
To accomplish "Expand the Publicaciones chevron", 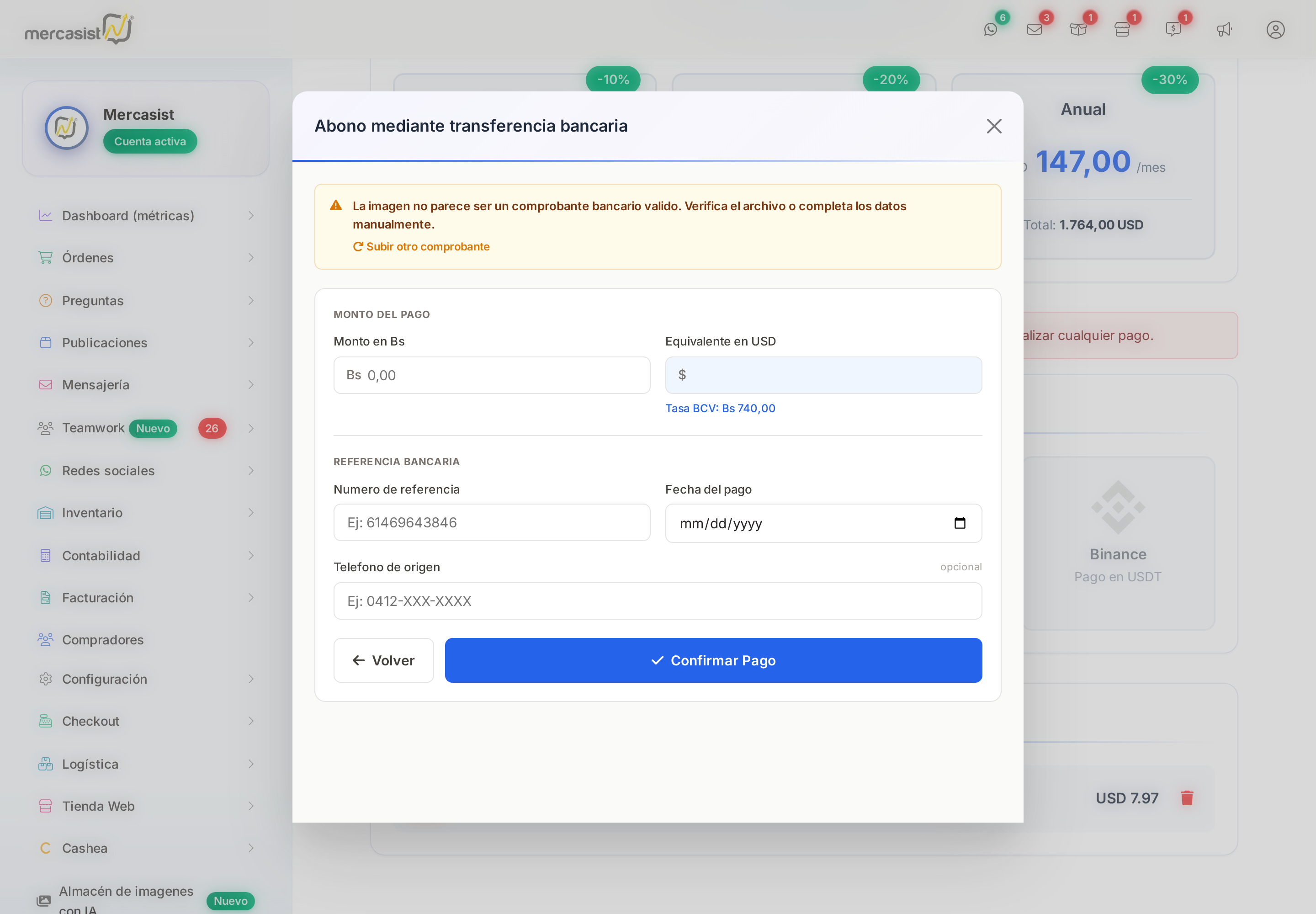I will coord(251,342).
